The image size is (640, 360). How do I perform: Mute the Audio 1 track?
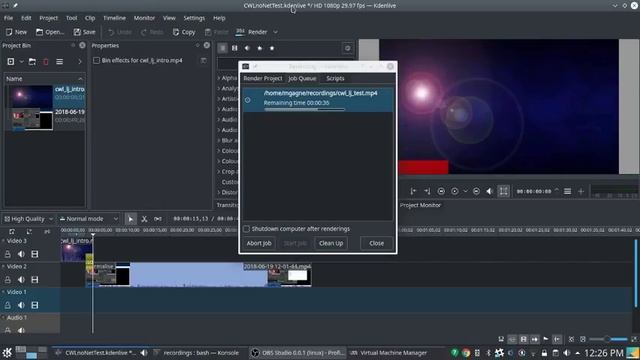pyautogui.click(x=21, y=330)
